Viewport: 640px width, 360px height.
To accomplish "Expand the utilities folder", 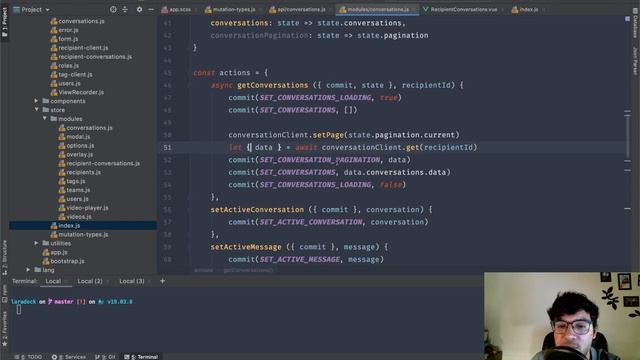I will [36, 243].
